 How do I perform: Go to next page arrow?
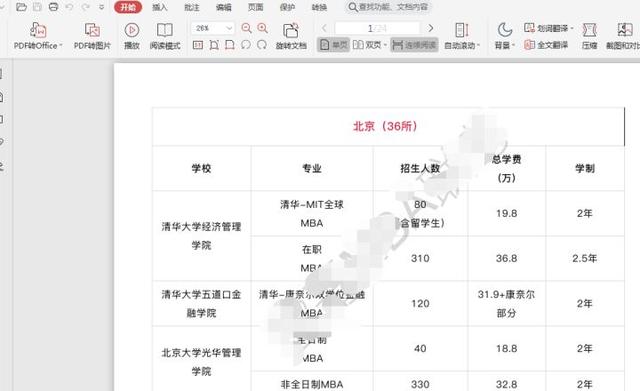click(431, 28)
